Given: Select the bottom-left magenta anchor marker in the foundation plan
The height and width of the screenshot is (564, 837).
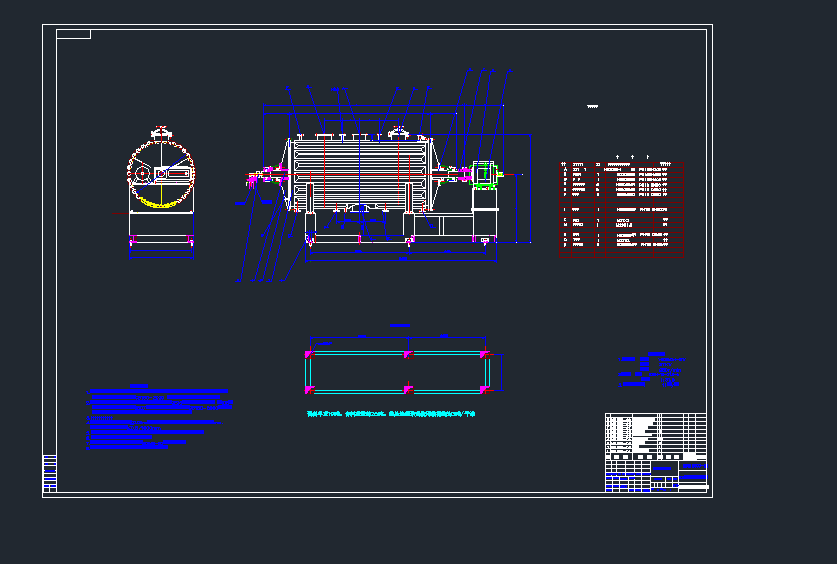Looking at the screenshot, I should pyautogui.click(x=309, y=389).
